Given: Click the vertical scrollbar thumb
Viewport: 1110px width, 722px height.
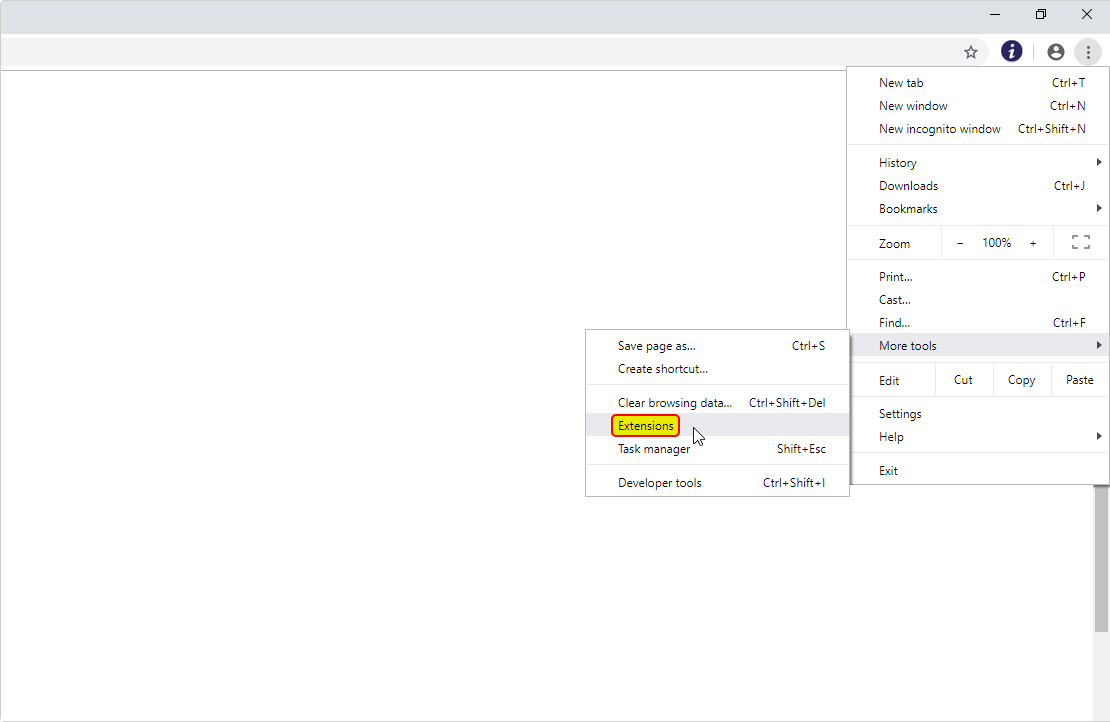Looking at the screenshot, I should pos(1101,558).
